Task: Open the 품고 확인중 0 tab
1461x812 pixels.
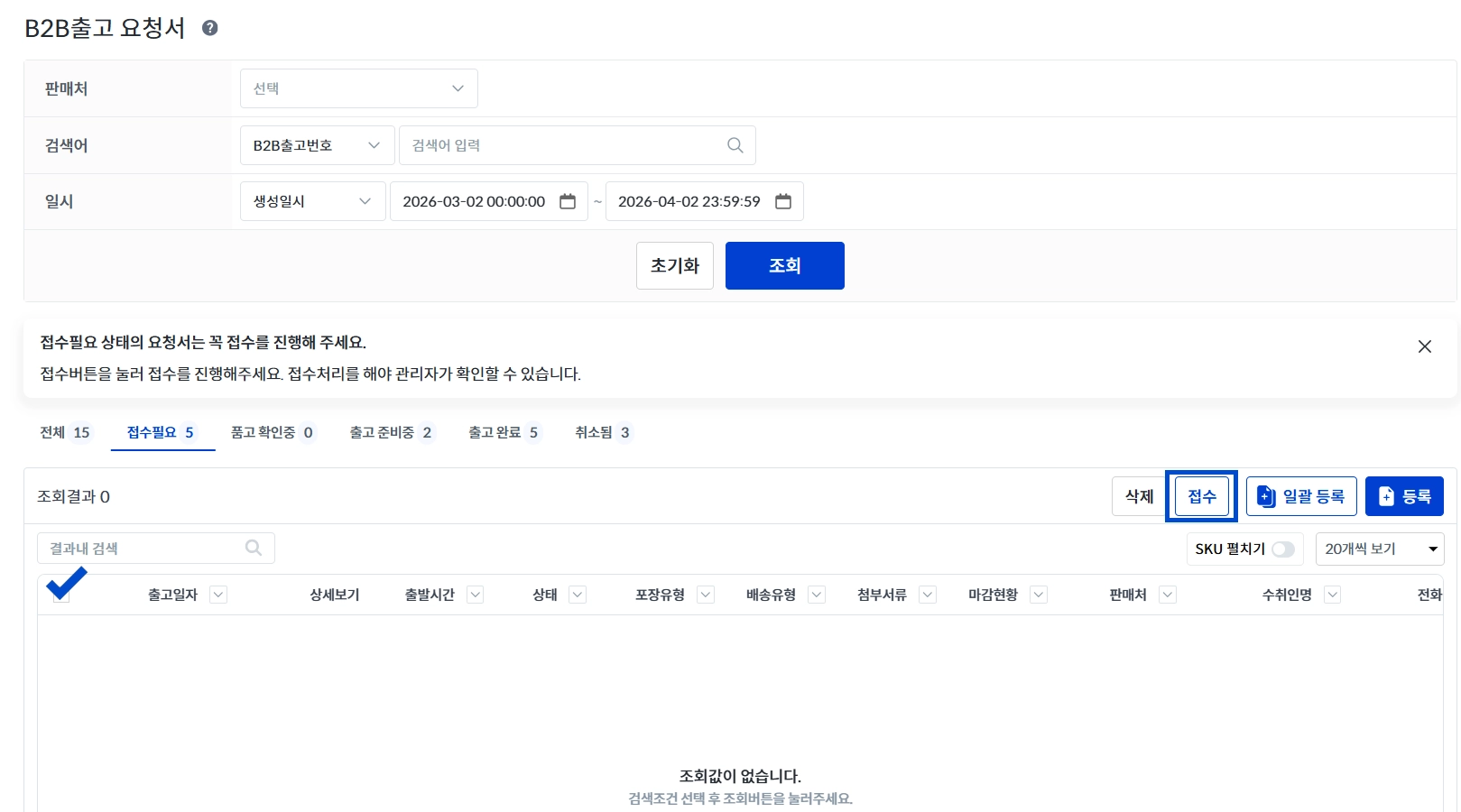Action: [273, 432]
